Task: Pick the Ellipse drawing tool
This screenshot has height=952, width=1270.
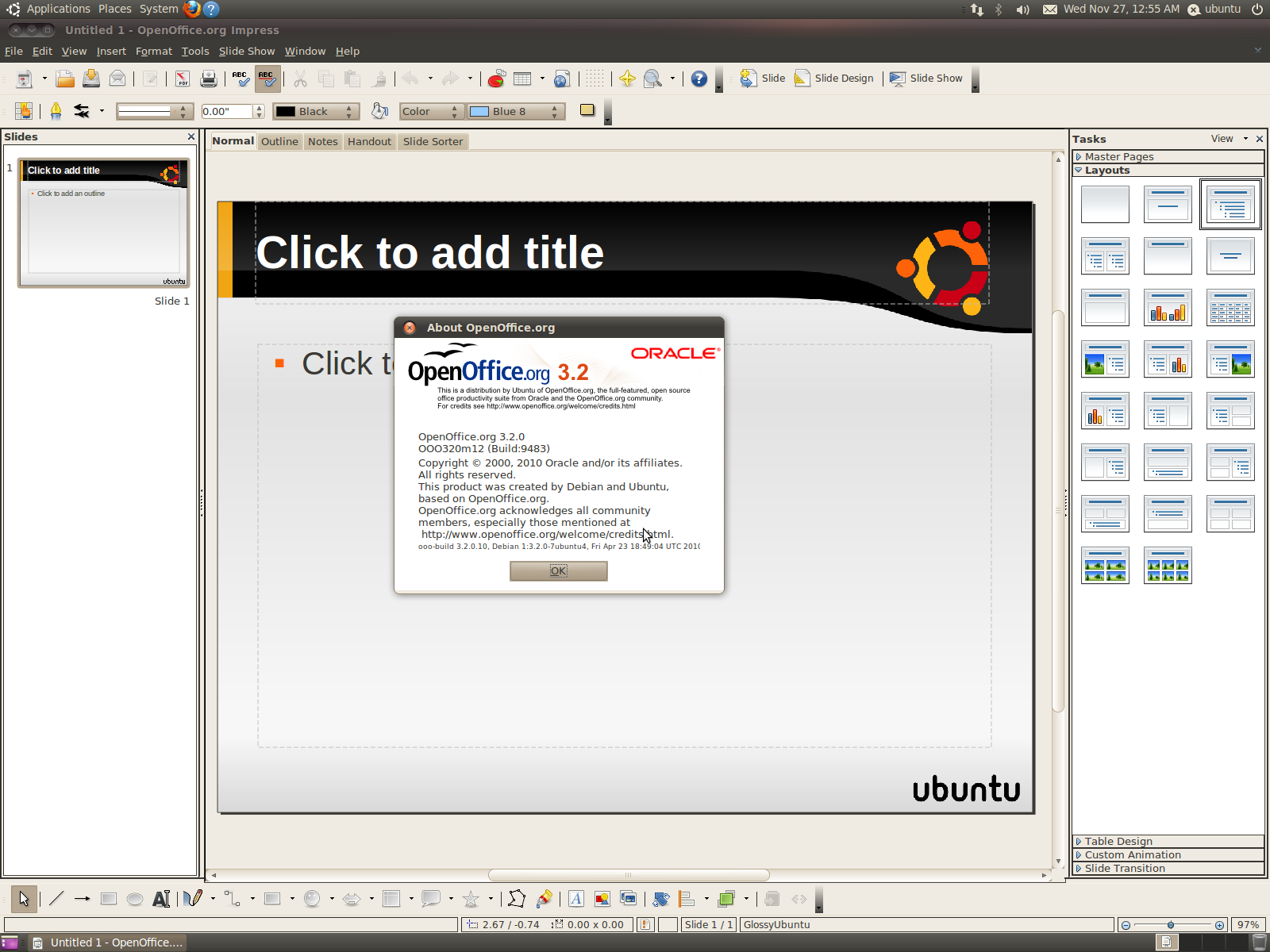Action: [x=135, y=899]
